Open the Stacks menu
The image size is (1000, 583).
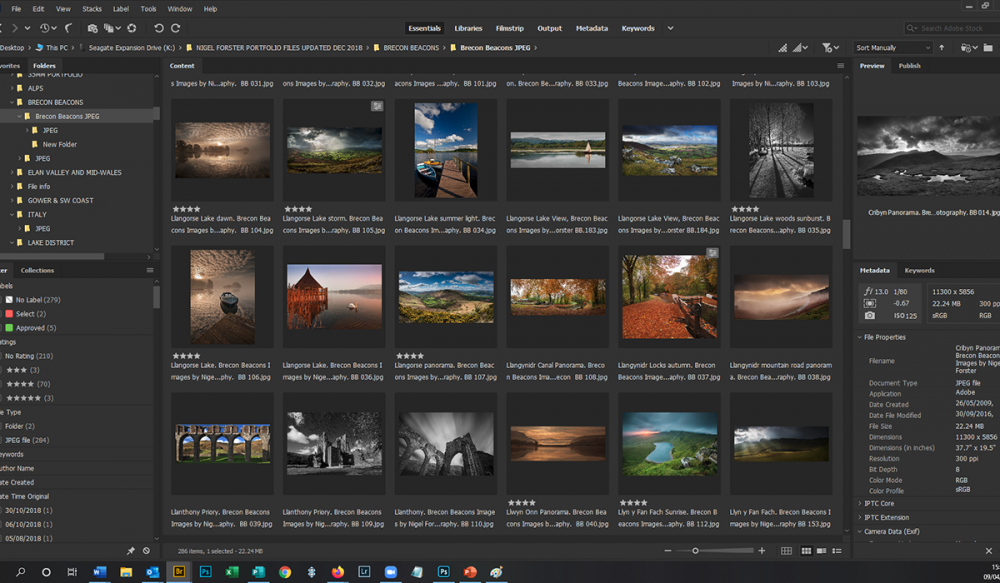(x=92, y=9)
